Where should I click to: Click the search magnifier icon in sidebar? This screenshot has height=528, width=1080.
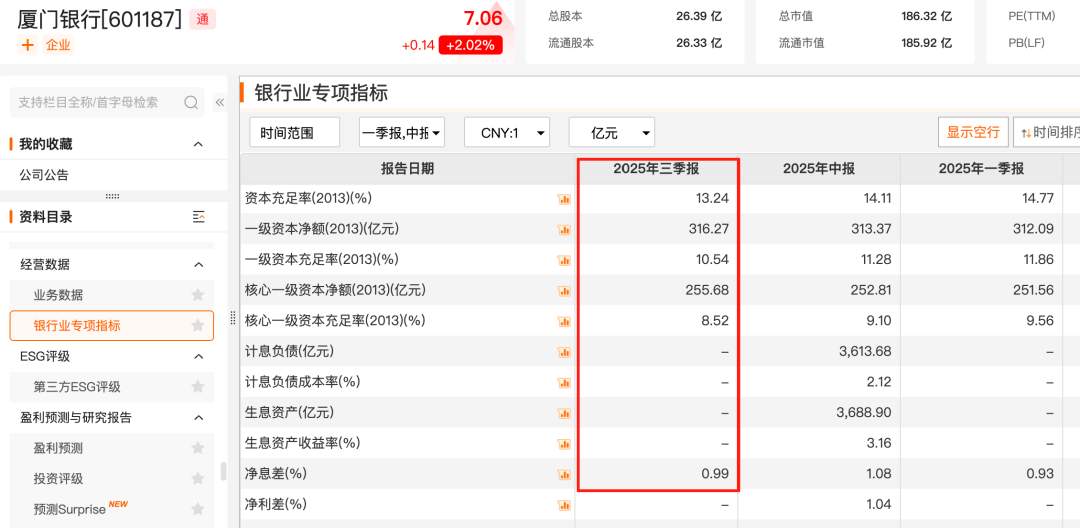tap(191, 102)
